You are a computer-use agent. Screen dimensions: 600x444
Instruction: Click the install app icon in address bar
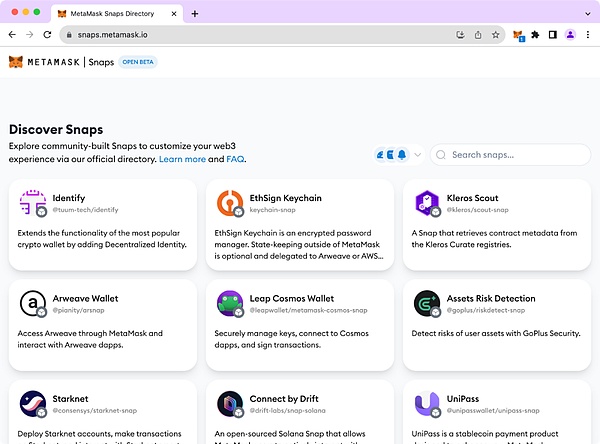461,34
